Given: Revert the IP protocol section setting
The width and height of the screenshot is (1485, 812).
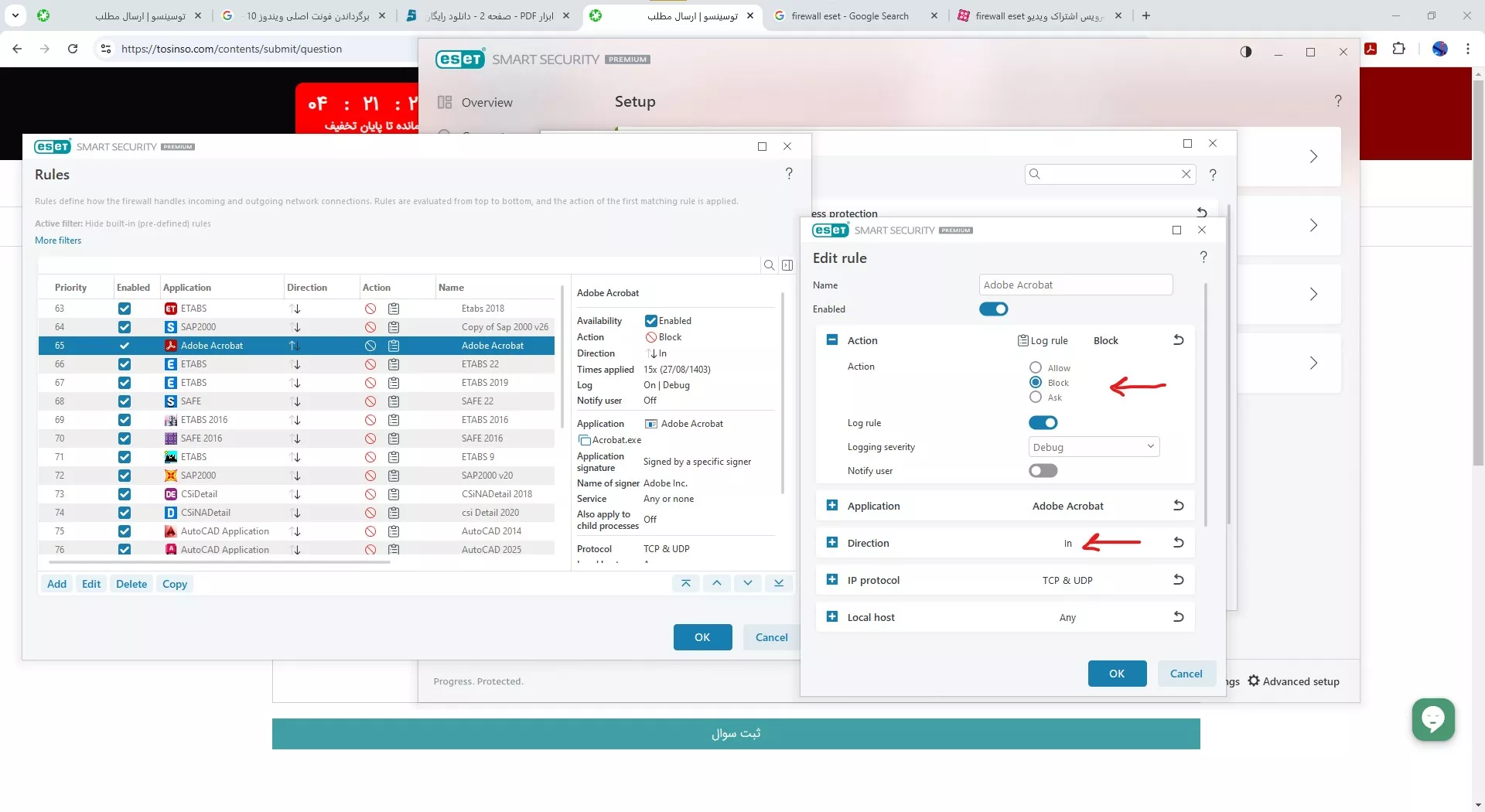Looking at the screenshot, I should (1179, 580).
